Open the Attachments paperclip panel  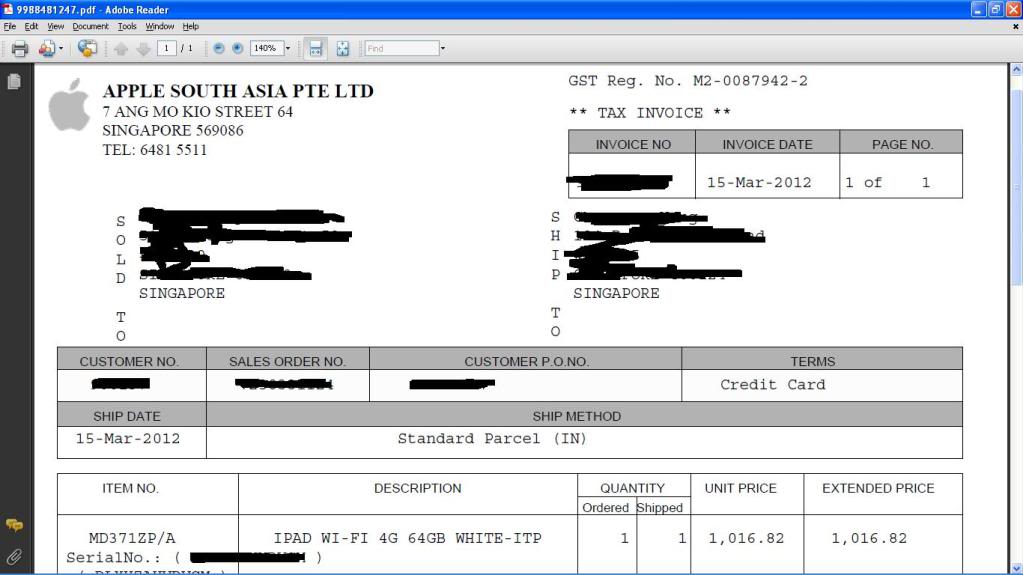click(x=14, y=557)
